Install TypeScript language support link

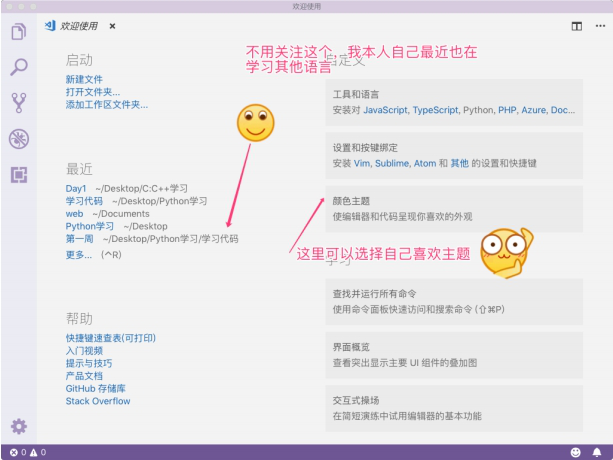435,110
